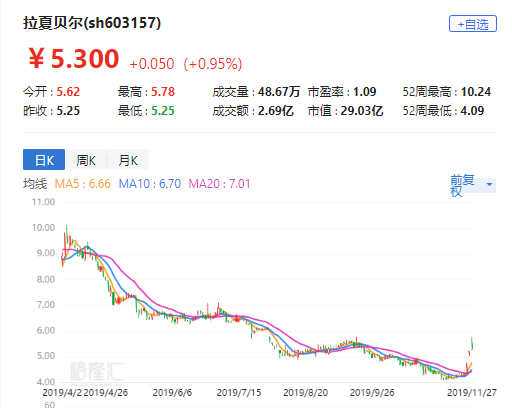Click the 2019/11/27 date on the axis
Image resolution: width=512 pixels, height=408 pixels.
472,392
